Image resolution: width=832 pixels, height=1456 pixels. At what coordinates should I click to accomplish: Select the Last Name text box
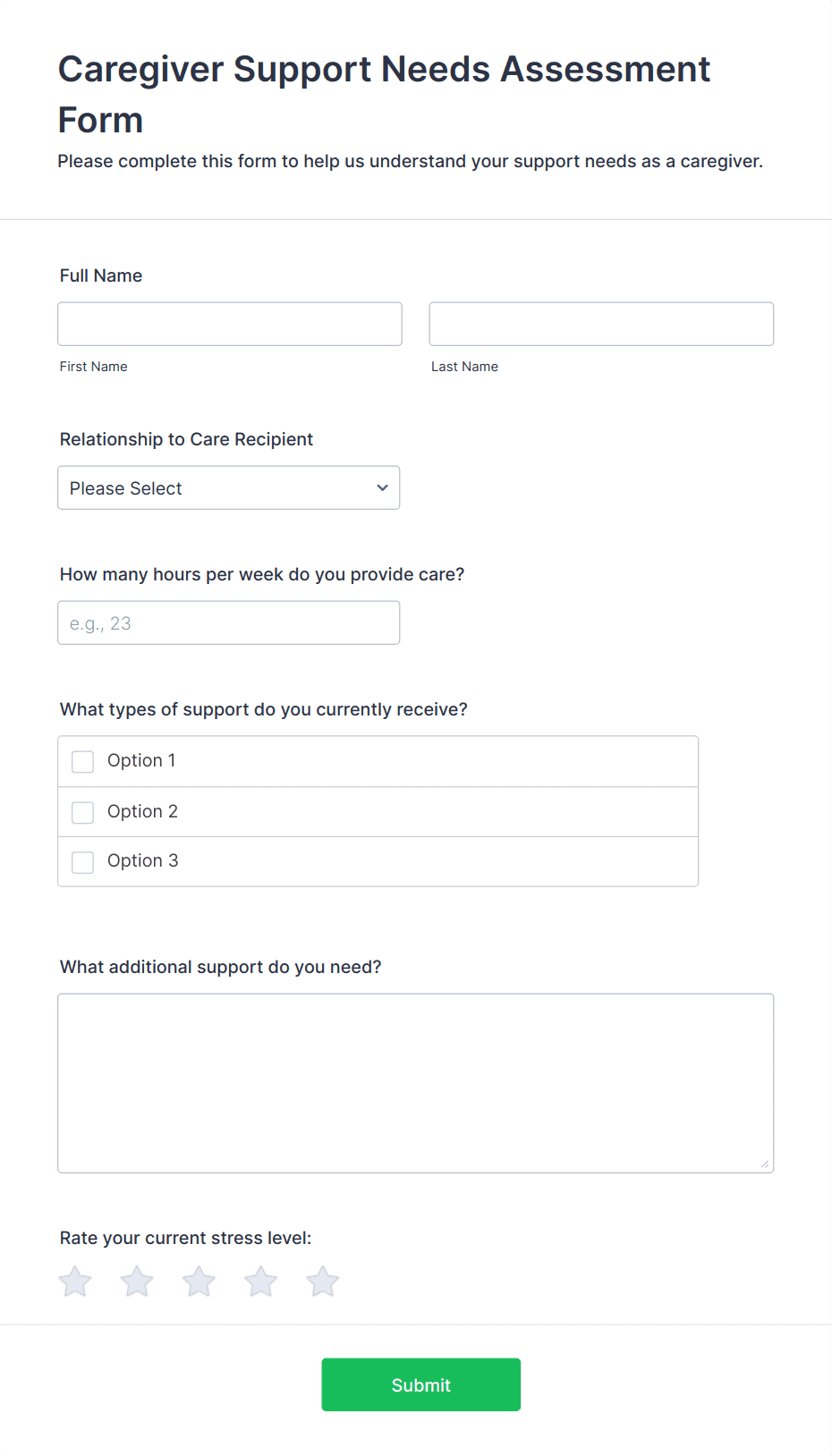point(601,324)
